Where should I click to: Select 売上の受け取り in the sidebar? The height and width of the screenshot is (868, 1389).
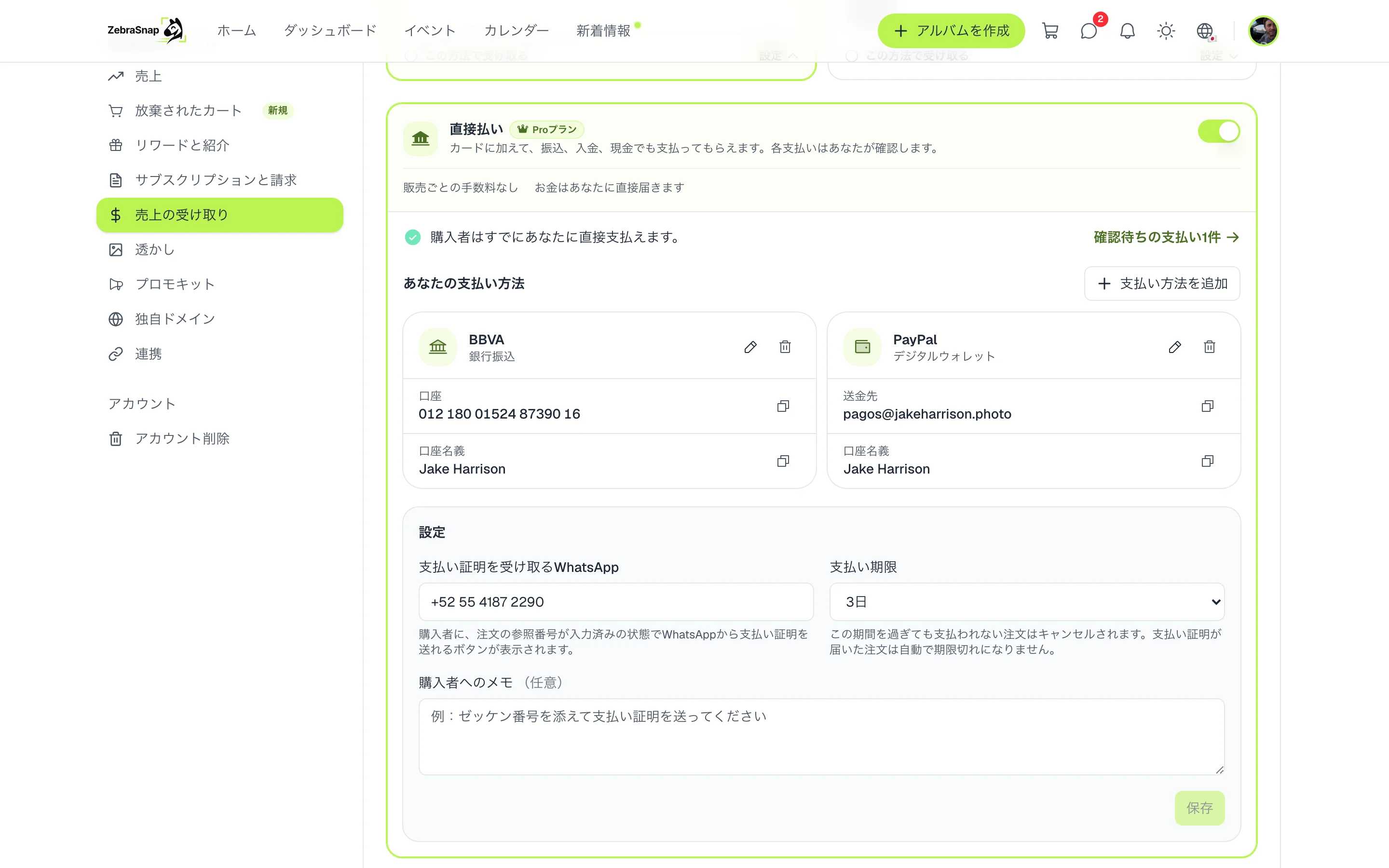pyautogui.click(x=220, y=215)
